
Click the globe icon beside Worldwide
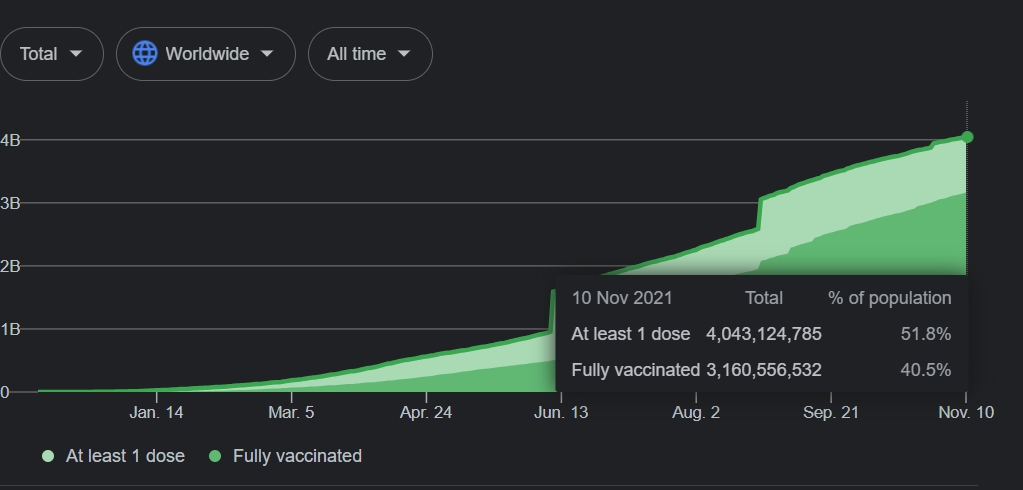click(x=145, y=54)
